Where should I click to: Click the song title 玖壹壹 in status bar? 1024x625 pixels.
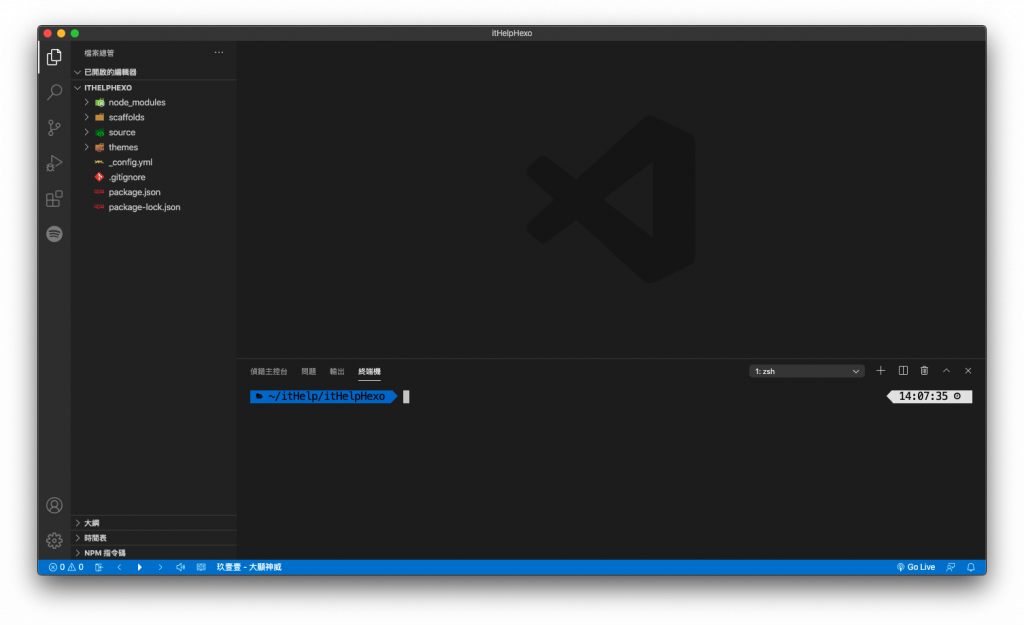tap(249, 567)
